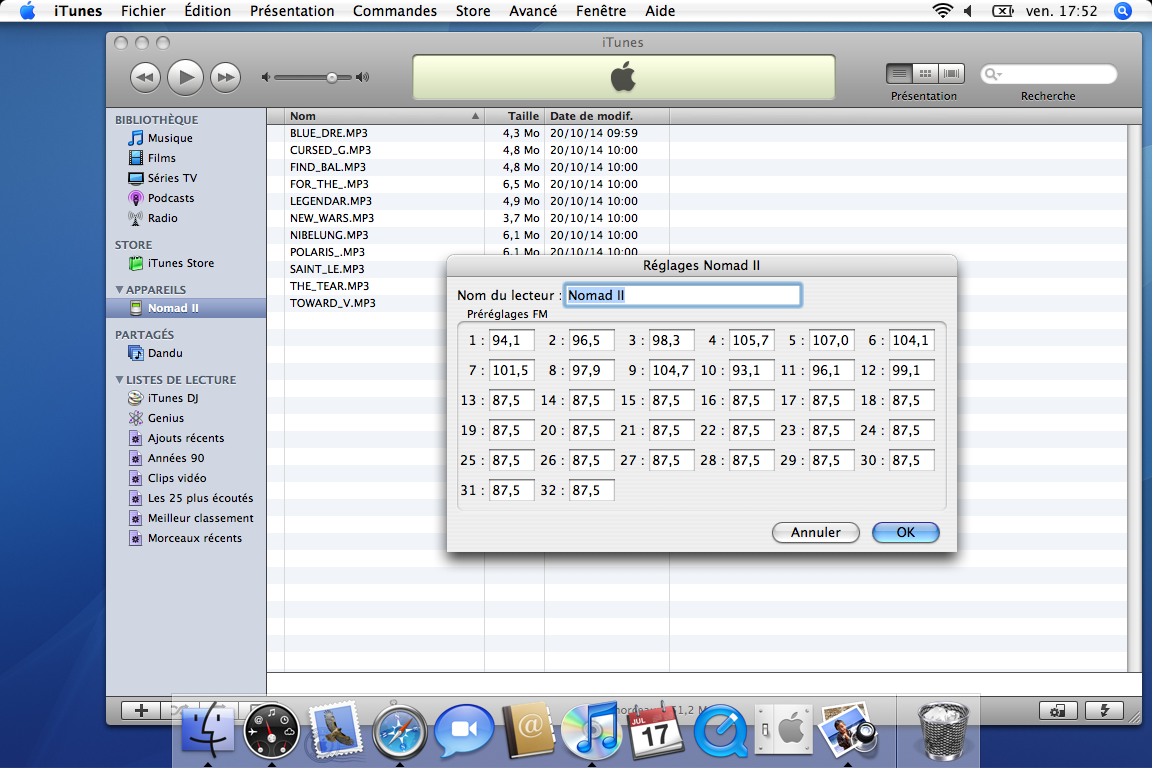1152x768 pixels.
Task: Click the OK button in Réglages dialog
Action: click(x=905, y=532)
